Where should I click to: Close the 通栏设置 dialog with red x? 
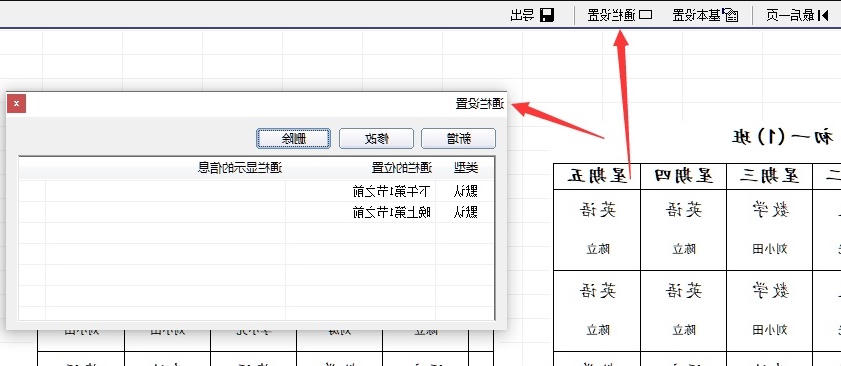click(x=17, y=104)
